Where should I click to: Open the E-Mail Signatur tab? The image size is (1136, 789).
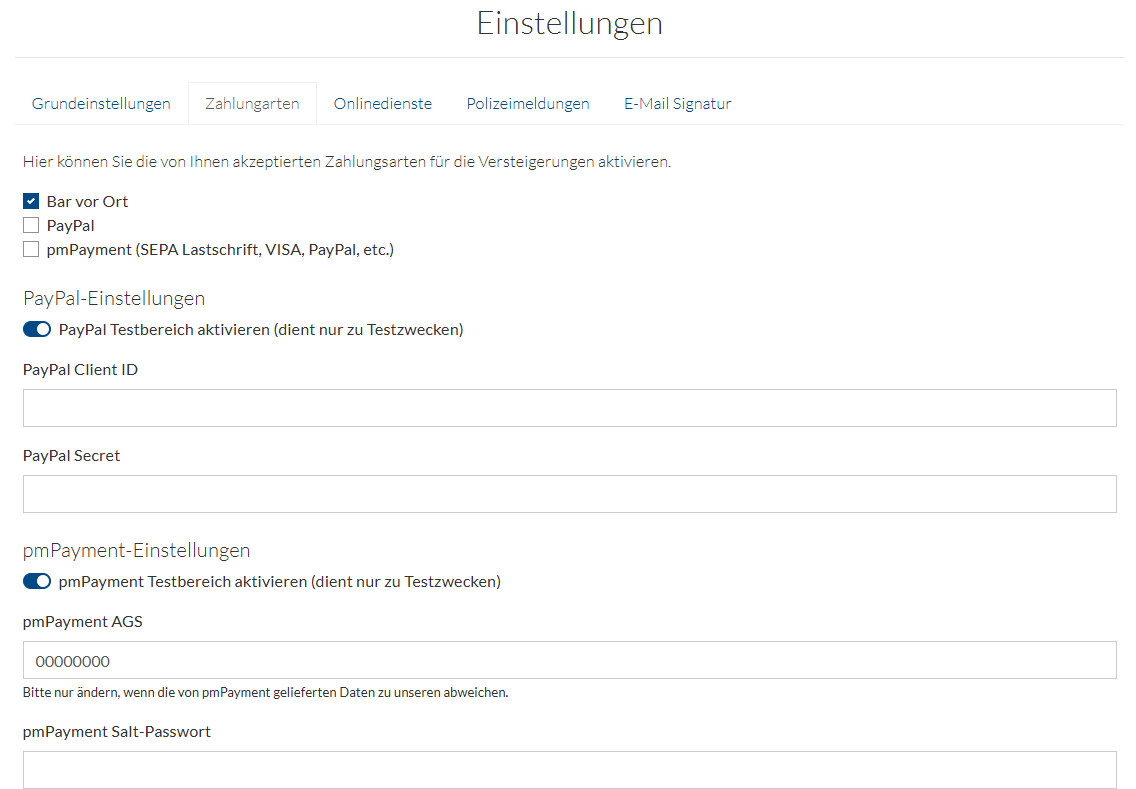coord(678,104)
